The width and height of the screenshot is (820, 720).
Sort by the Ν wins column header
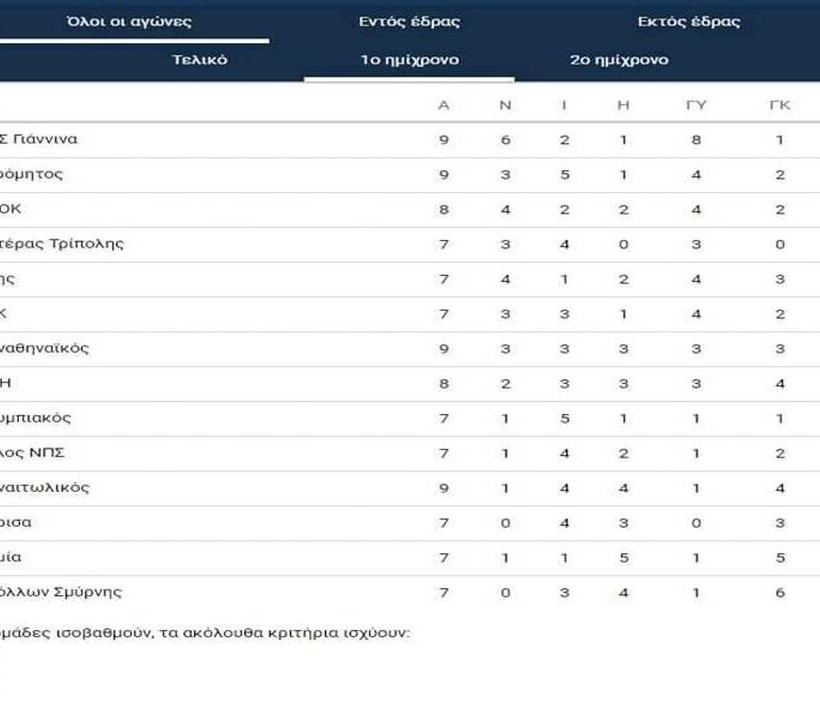(x=505, y=105)
